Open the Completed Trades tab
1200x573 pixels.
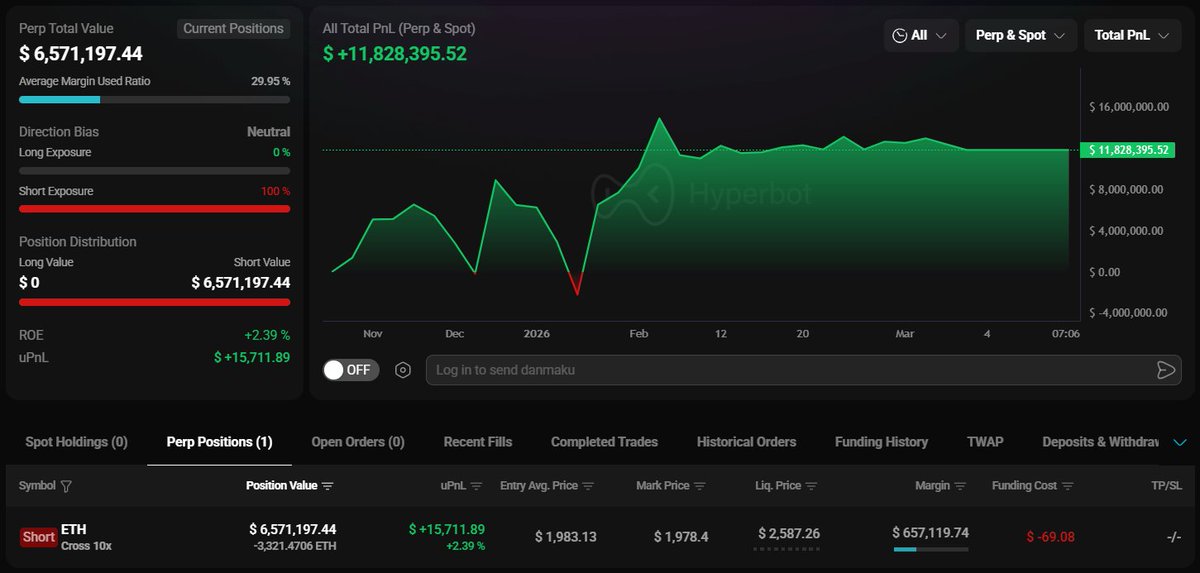[x=604, y=442]
